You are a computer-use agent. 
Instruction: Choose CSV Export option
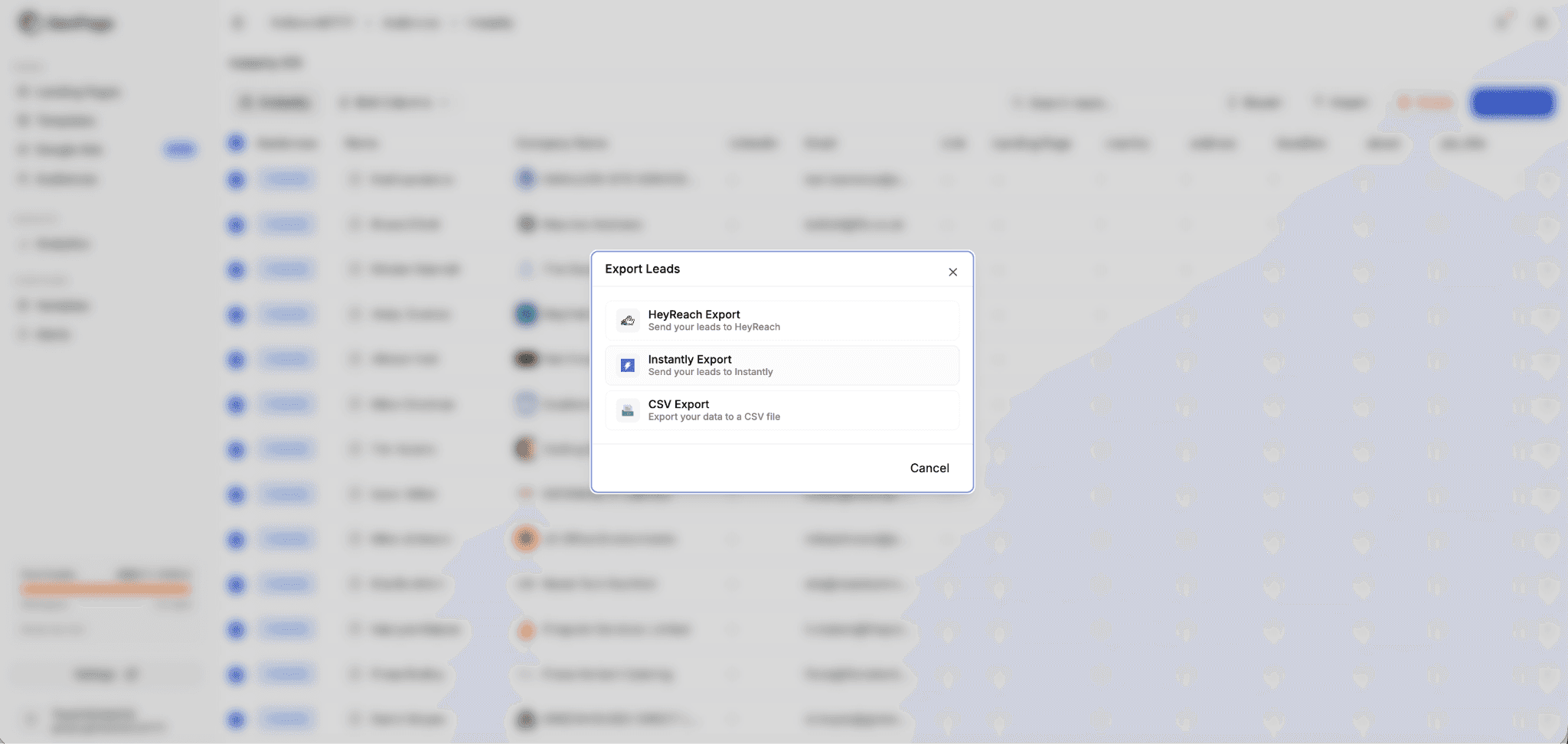pos(782,410)
